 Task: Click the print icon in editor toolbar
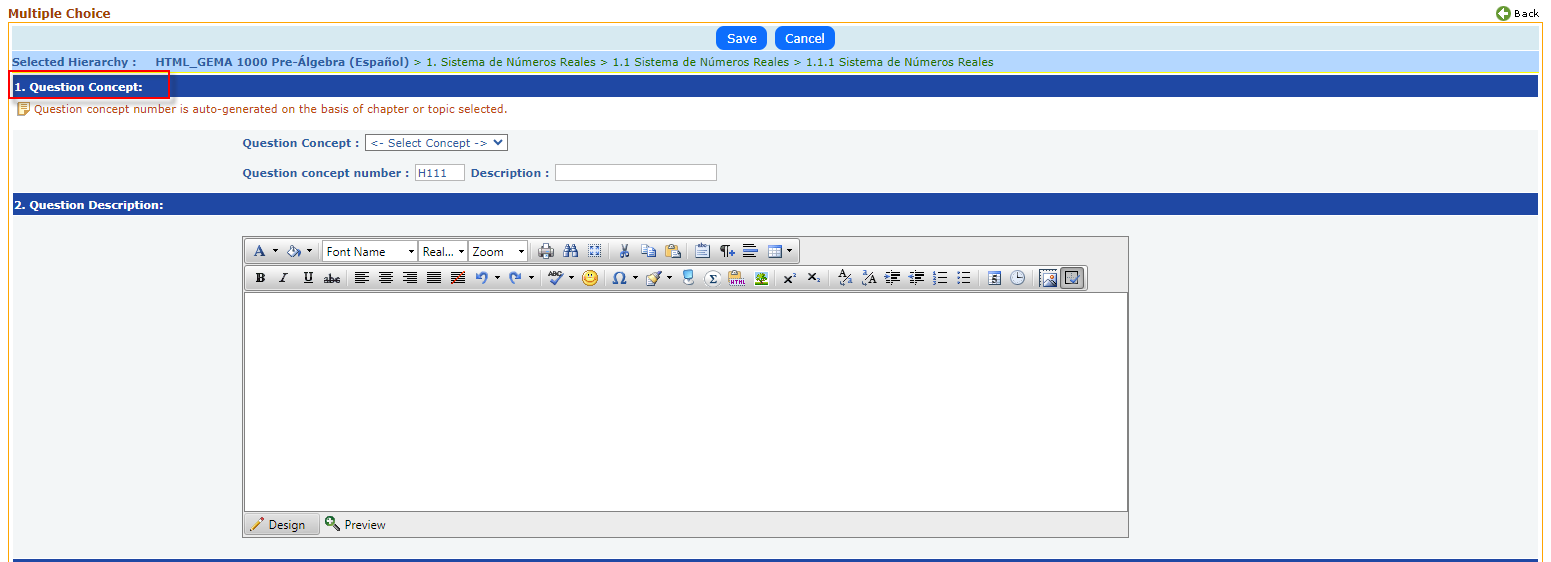coord(546,252)
